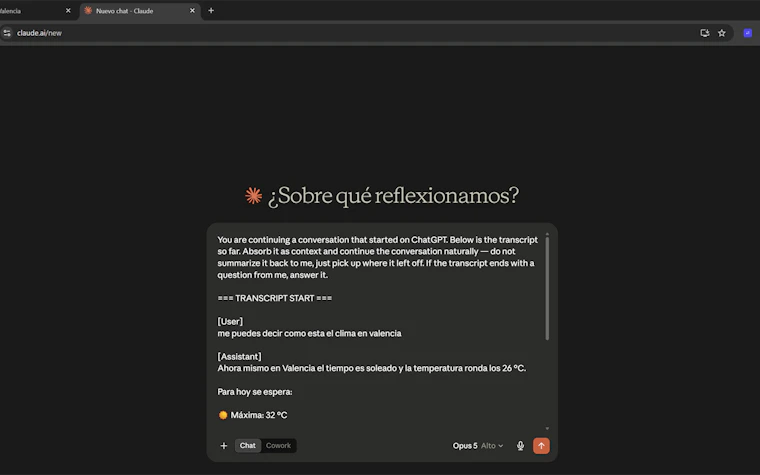Click the 'Para hoy se espera:' line
The image size is (760, 475).
coord(255,392)
